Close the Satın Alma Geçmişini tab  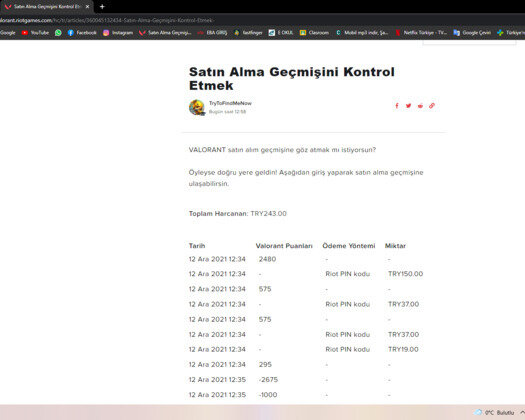click(87, 6)
